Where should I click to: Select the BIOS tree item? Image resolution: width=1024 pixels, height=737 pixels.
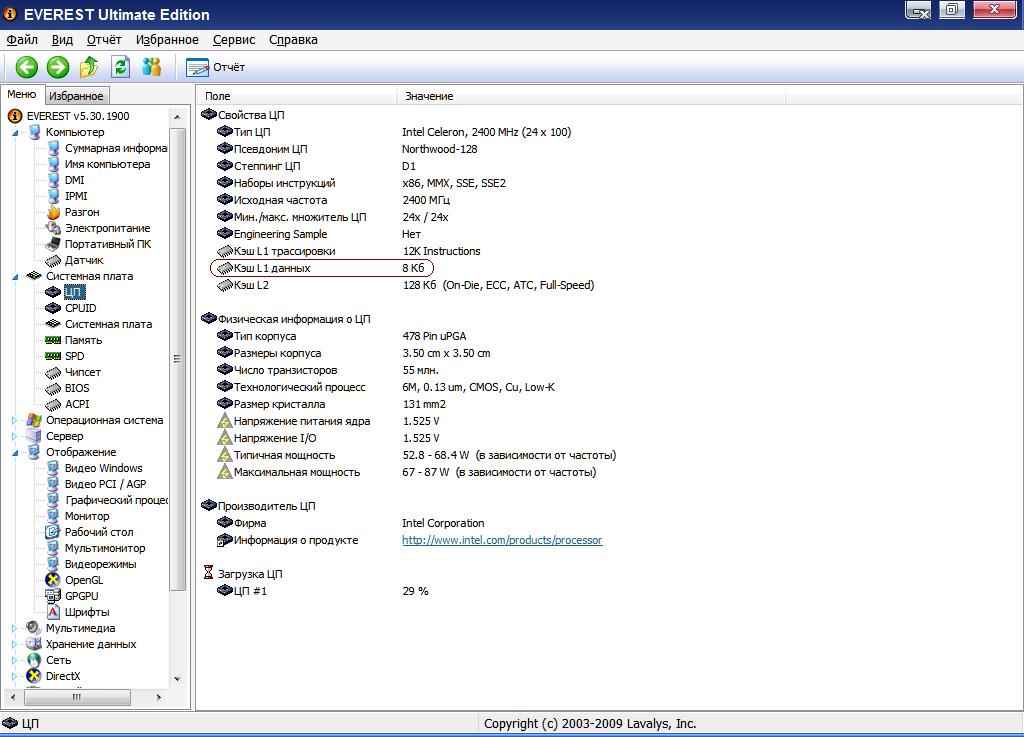click(x=77, y=388)
